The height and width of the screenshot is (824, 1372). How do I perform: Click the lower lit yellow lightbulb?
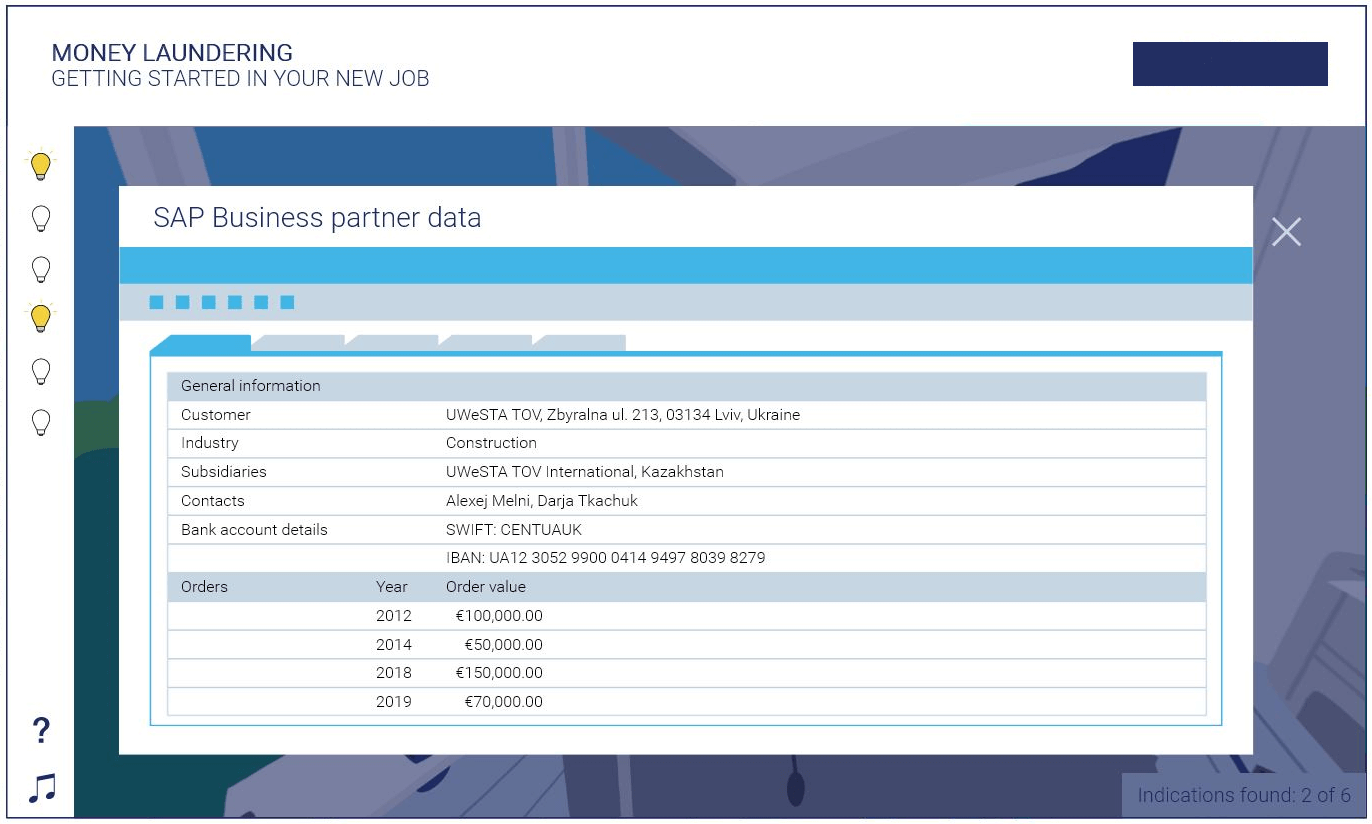coord(40,318)
